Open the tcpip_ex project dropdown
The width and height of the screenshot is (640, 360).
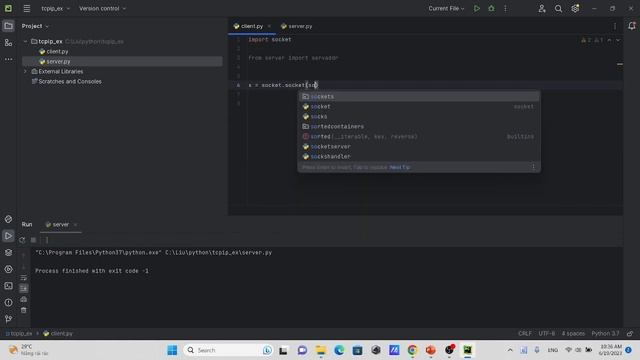click(55, 8)
